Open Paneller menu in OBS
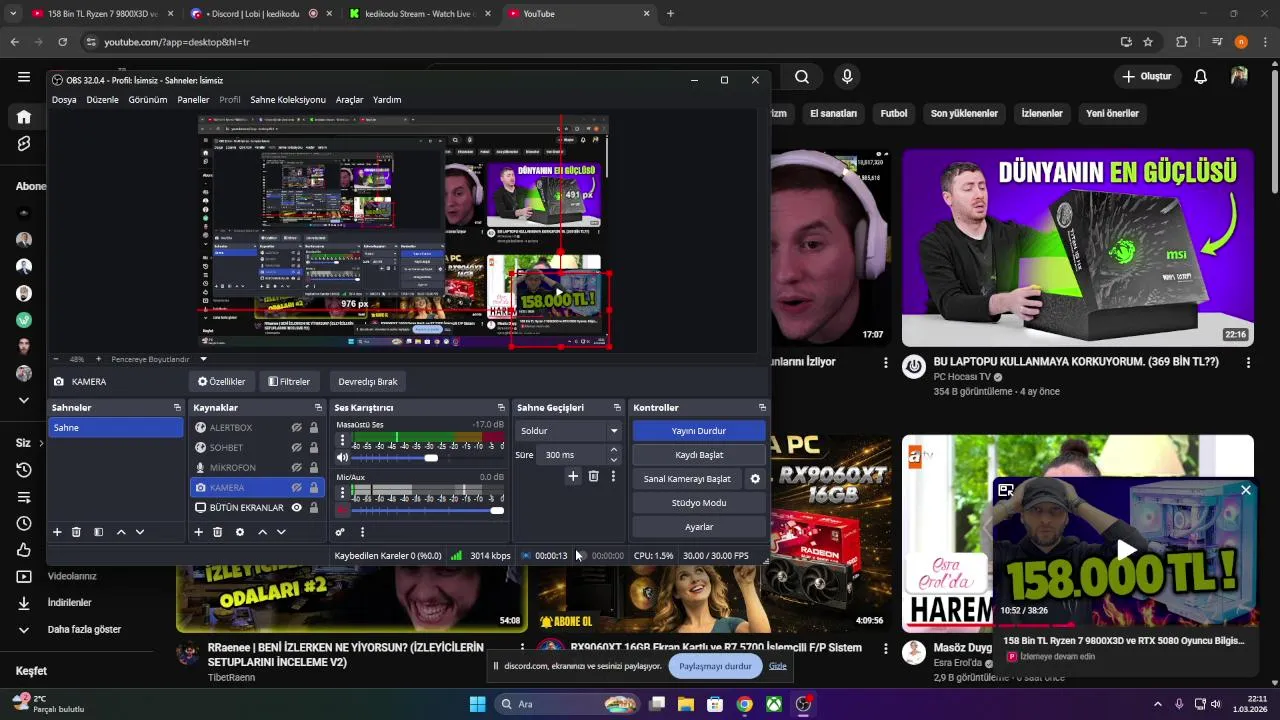Image resolution: width=1280 pixels, height=720 pixels. point(193,100)
